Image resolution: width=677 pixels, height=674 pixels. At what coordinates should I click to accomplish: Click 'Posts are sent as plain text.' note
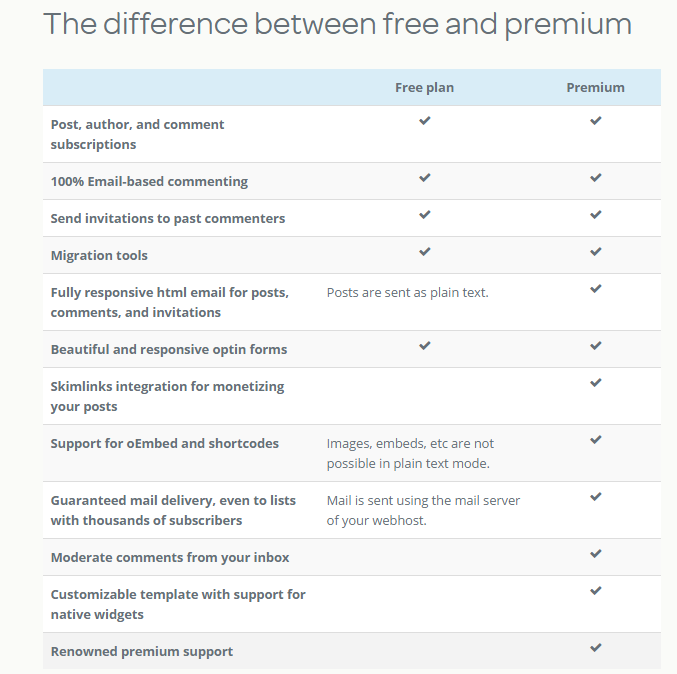[x=408, y=293]
